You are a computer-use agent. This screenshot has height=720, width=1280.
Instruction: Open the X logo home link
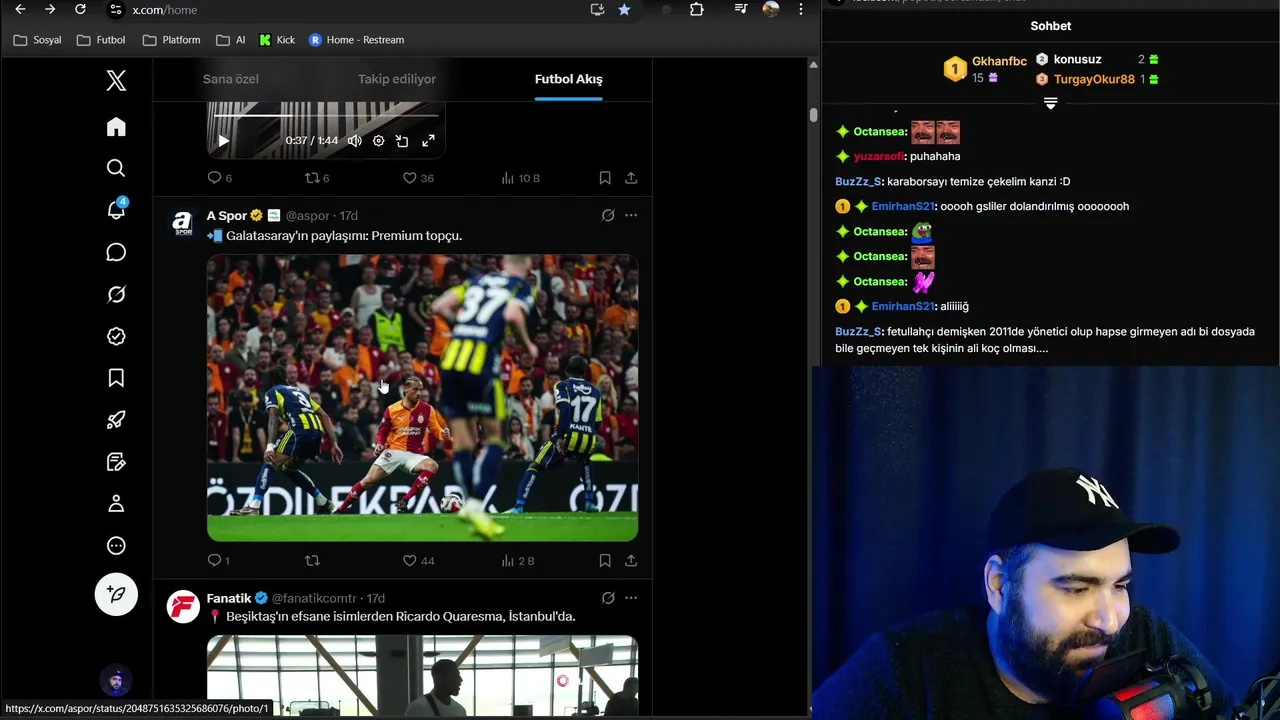pos(116,81)
